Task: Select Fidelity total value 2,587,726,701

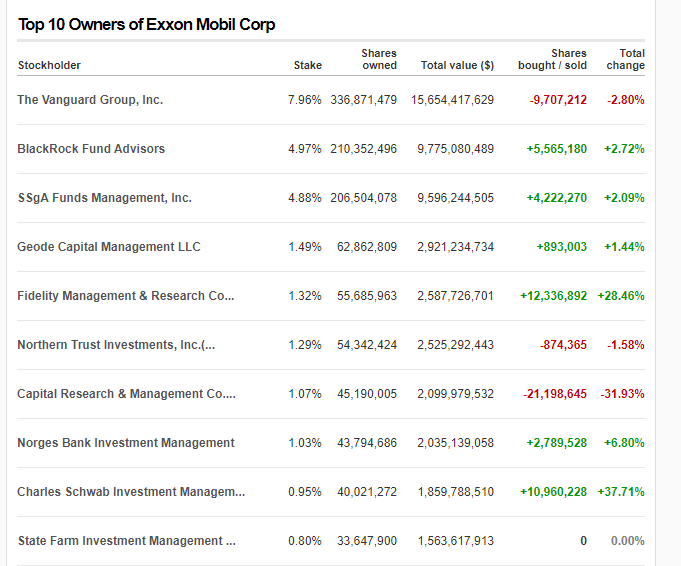Action: (x=456, y=296)
